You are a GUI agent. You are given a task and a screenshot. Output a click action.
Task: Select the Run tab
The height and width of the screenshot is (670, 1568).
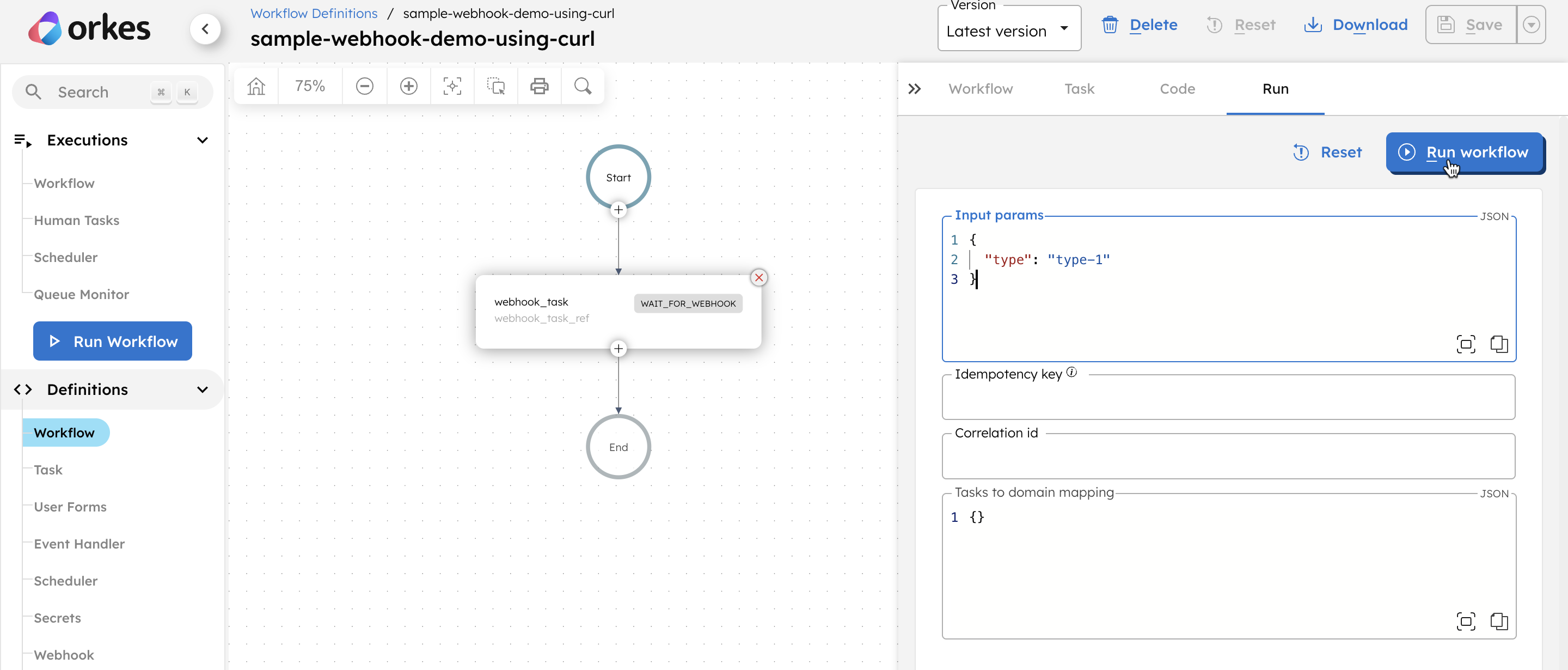pos(1275,89)
